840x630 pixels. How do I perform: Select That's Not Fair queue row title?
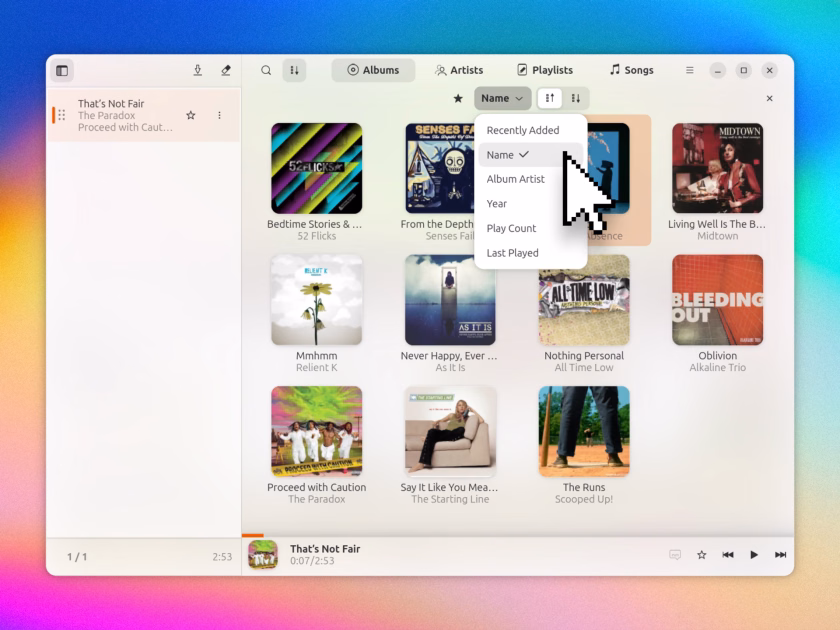pos(111,103)
